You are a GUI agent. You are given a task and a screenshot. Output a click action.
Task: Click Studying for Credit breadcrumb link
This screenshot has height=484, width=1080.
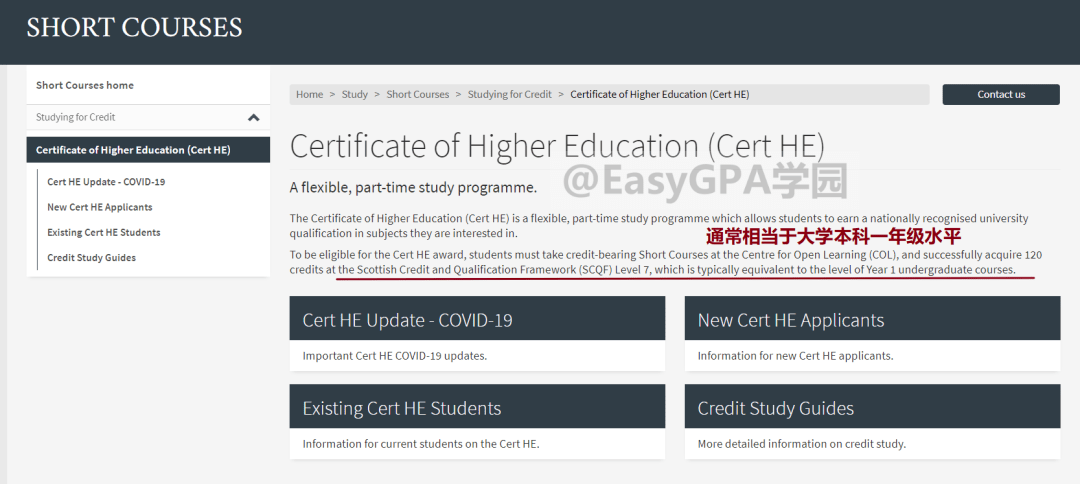click(x=510, y=95)
